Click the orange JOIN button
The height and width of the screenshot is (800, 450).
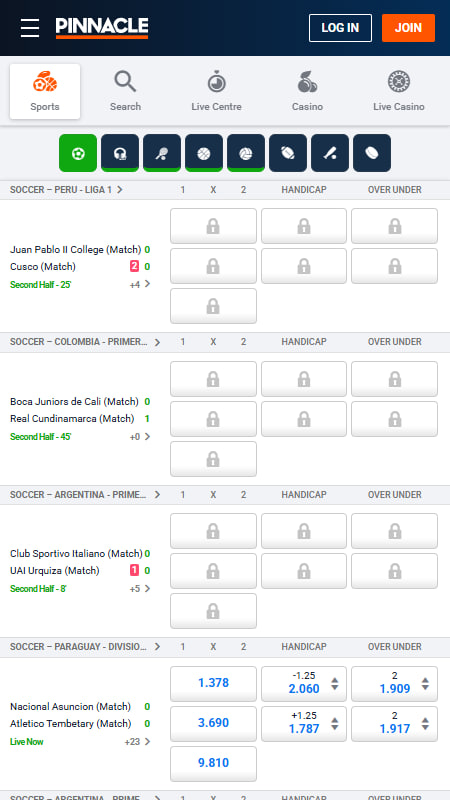(408, 28)
